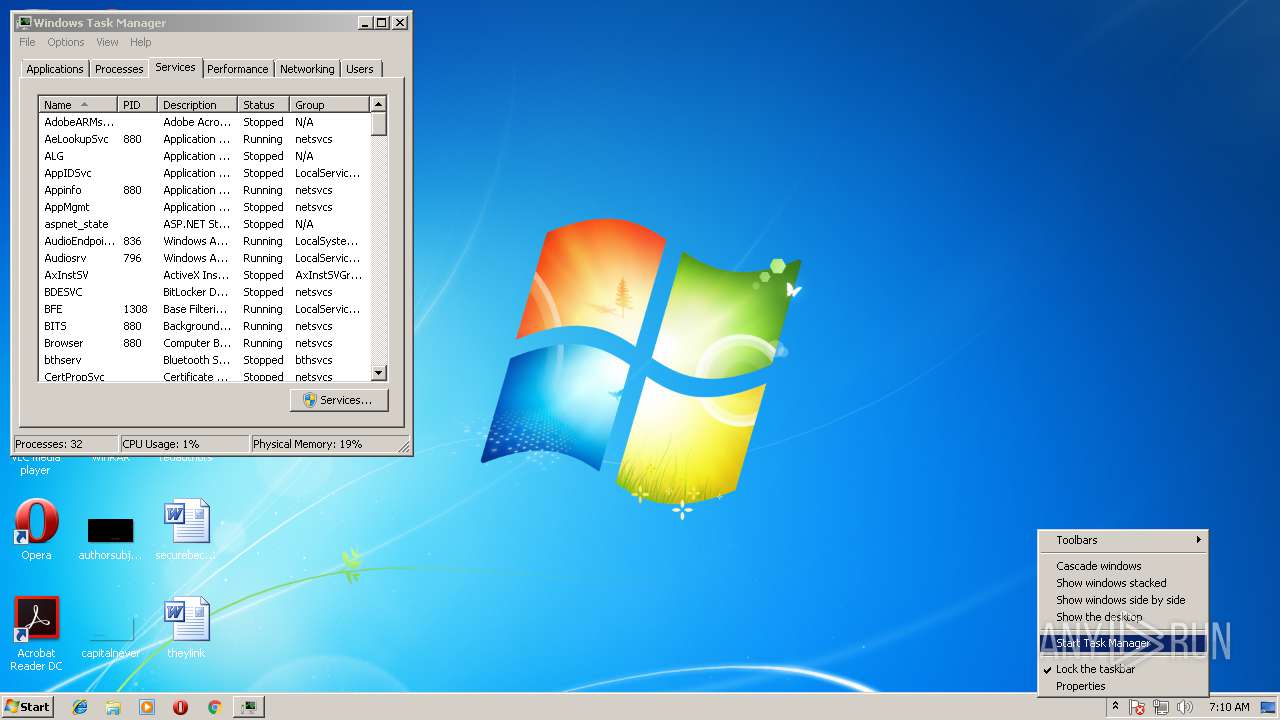Viewport: 1280px width, 720px height.
Task: Select the BITS service row
Action: 204,326
